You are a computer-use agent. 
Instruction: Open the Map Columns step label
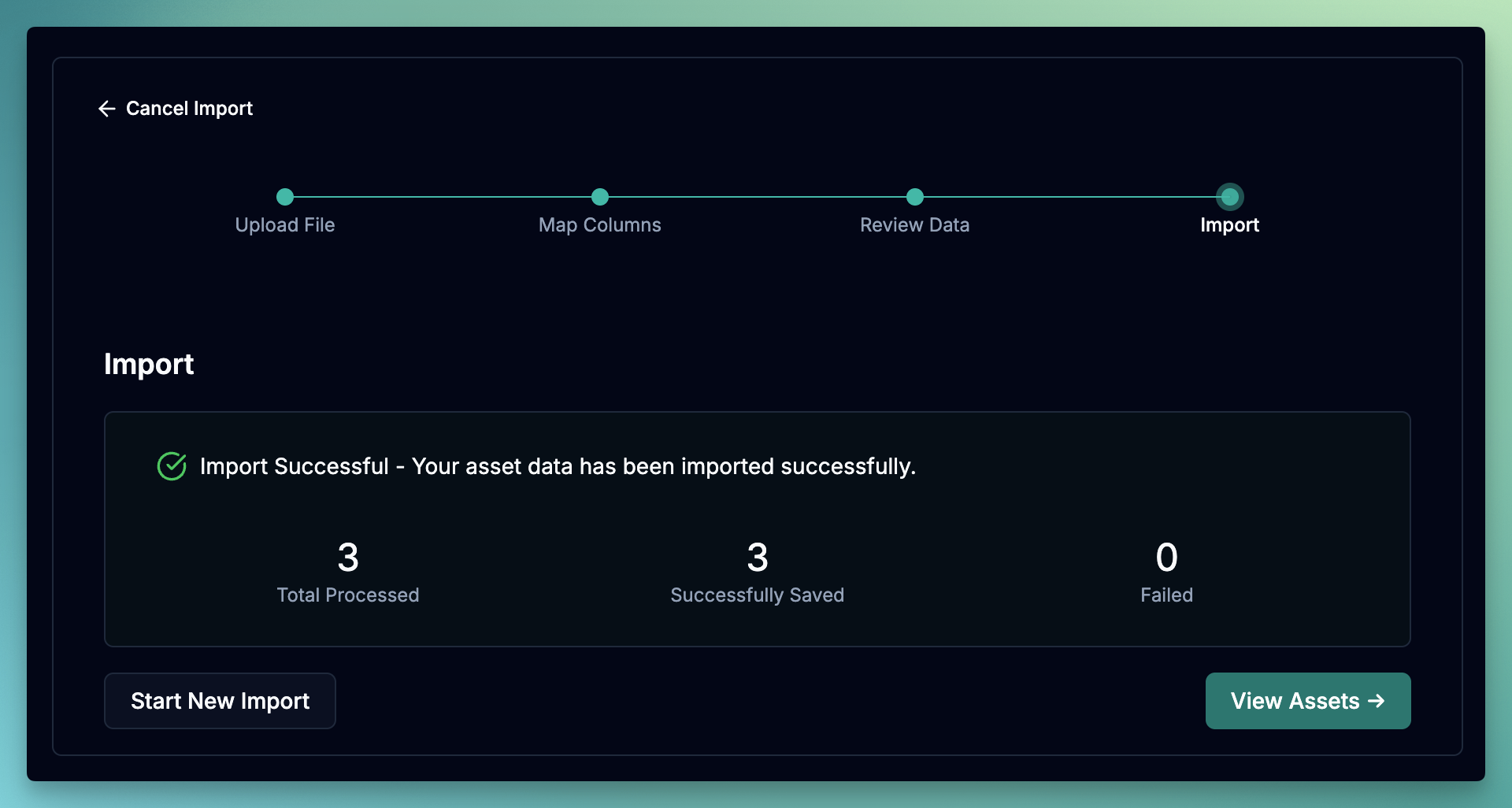tap(599, 224)
